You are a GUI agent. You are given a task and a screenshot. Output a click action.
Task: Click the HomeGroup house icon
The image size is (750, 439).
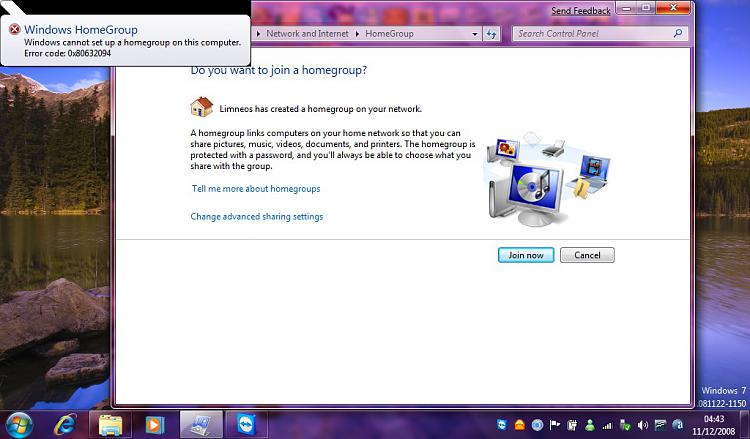201,107
